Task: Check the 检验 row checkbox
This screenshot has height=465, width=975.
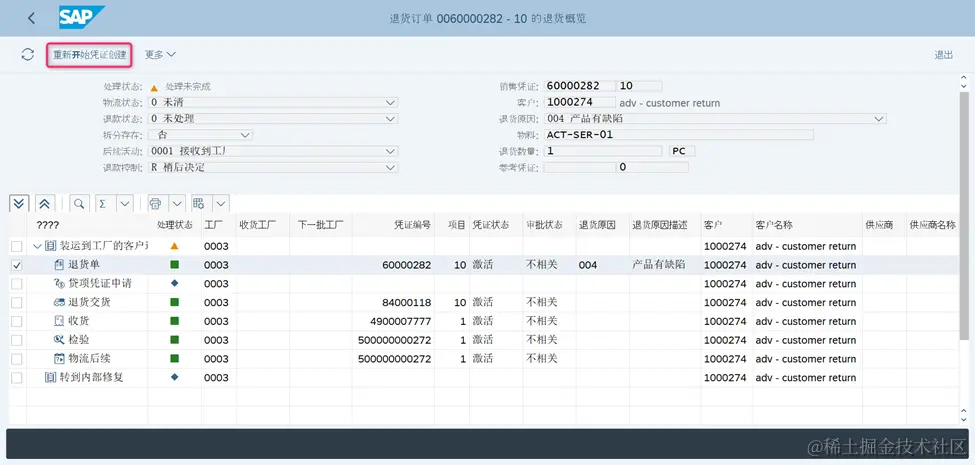Action: (x=17, y=340)
